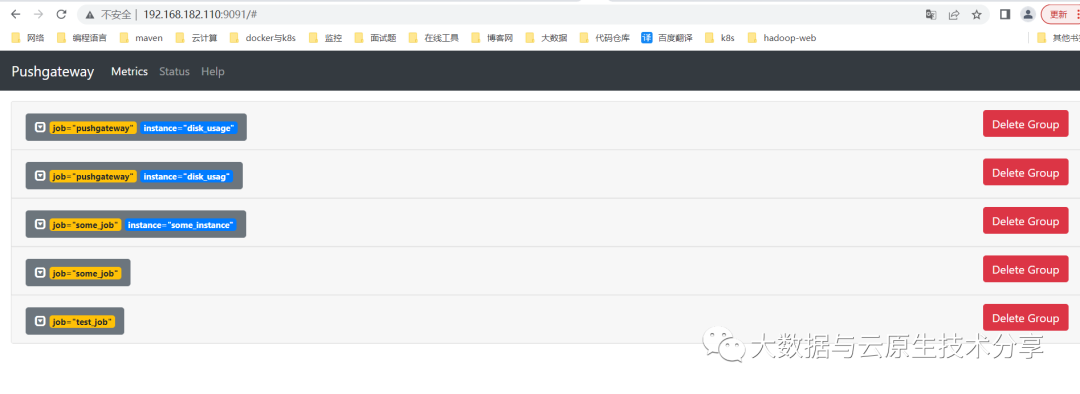The height and width of the screenshot is (394, 1080).
Task: Open the 百度翻译 bookmark
Action: click(667, 38)
